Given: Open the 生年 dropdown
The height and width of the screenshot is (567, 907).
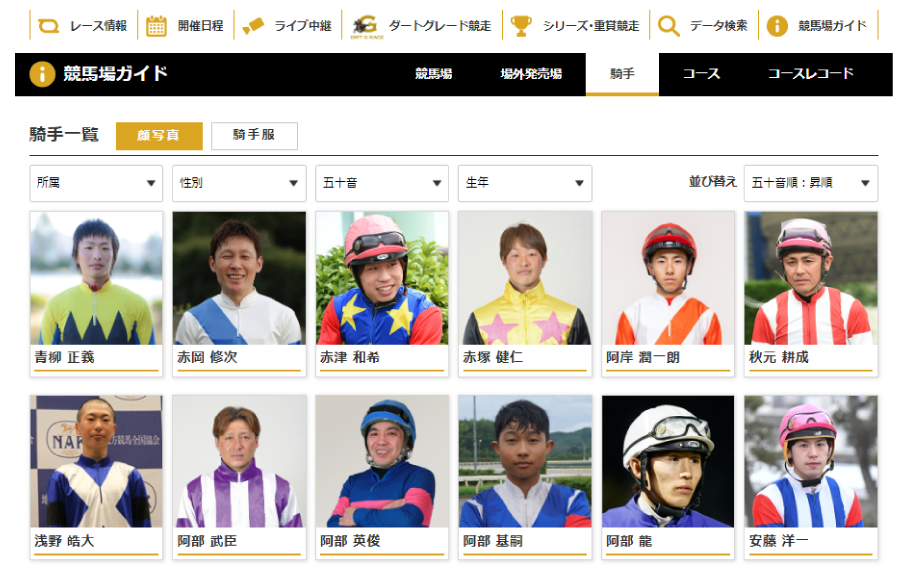Looking at the screenshot, I should pos(525,183).
